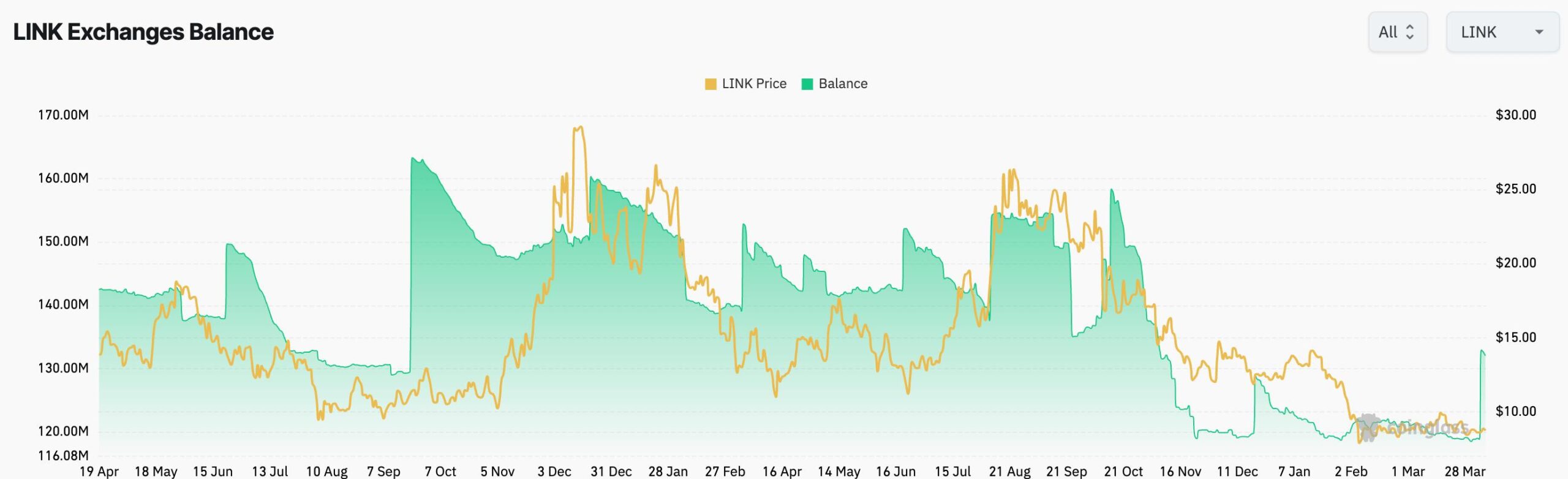Expand the LINK coin dropdown
The height and width of the screenshot is (479, 1568).
pos(1502,32)
